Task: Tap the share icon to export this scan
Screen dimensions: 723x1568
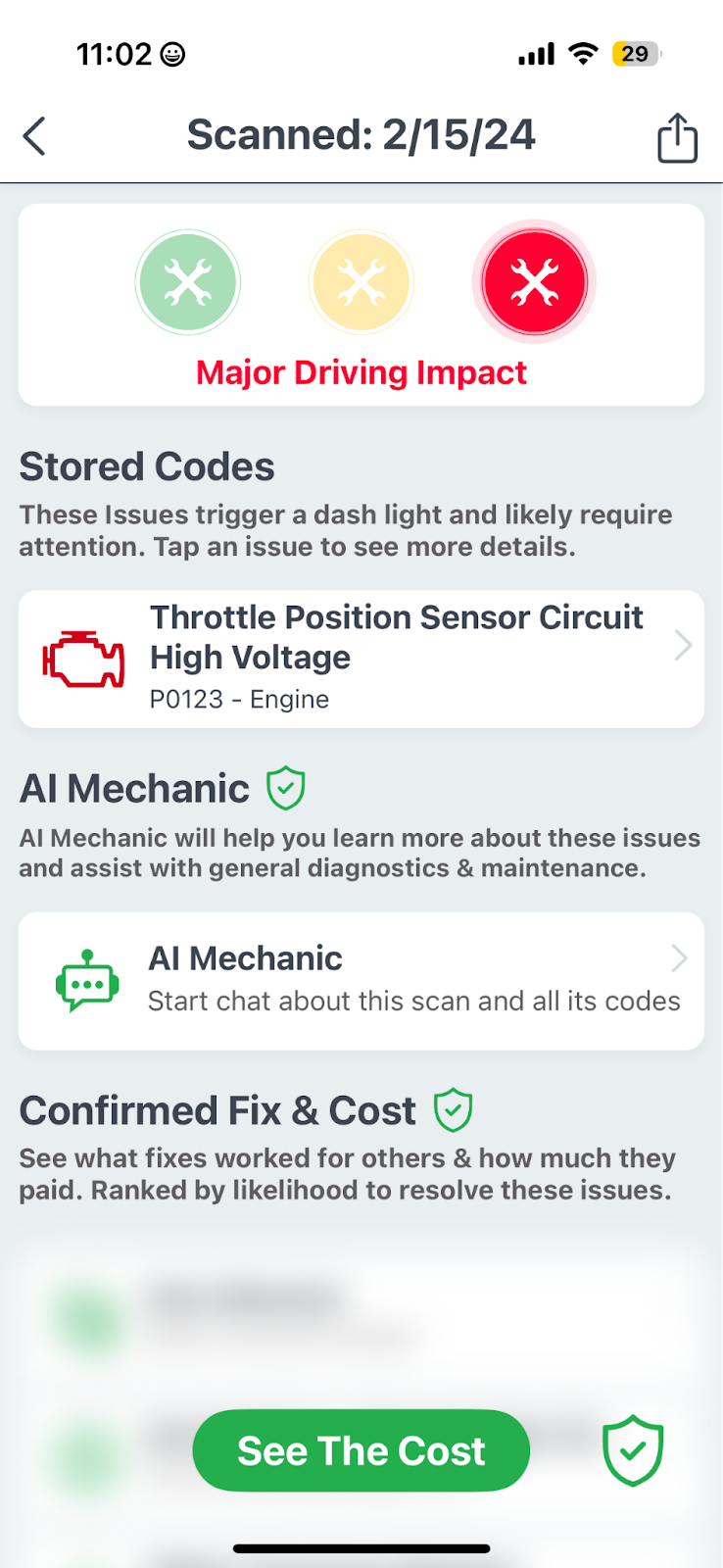Action: click(x=676, y=136)
